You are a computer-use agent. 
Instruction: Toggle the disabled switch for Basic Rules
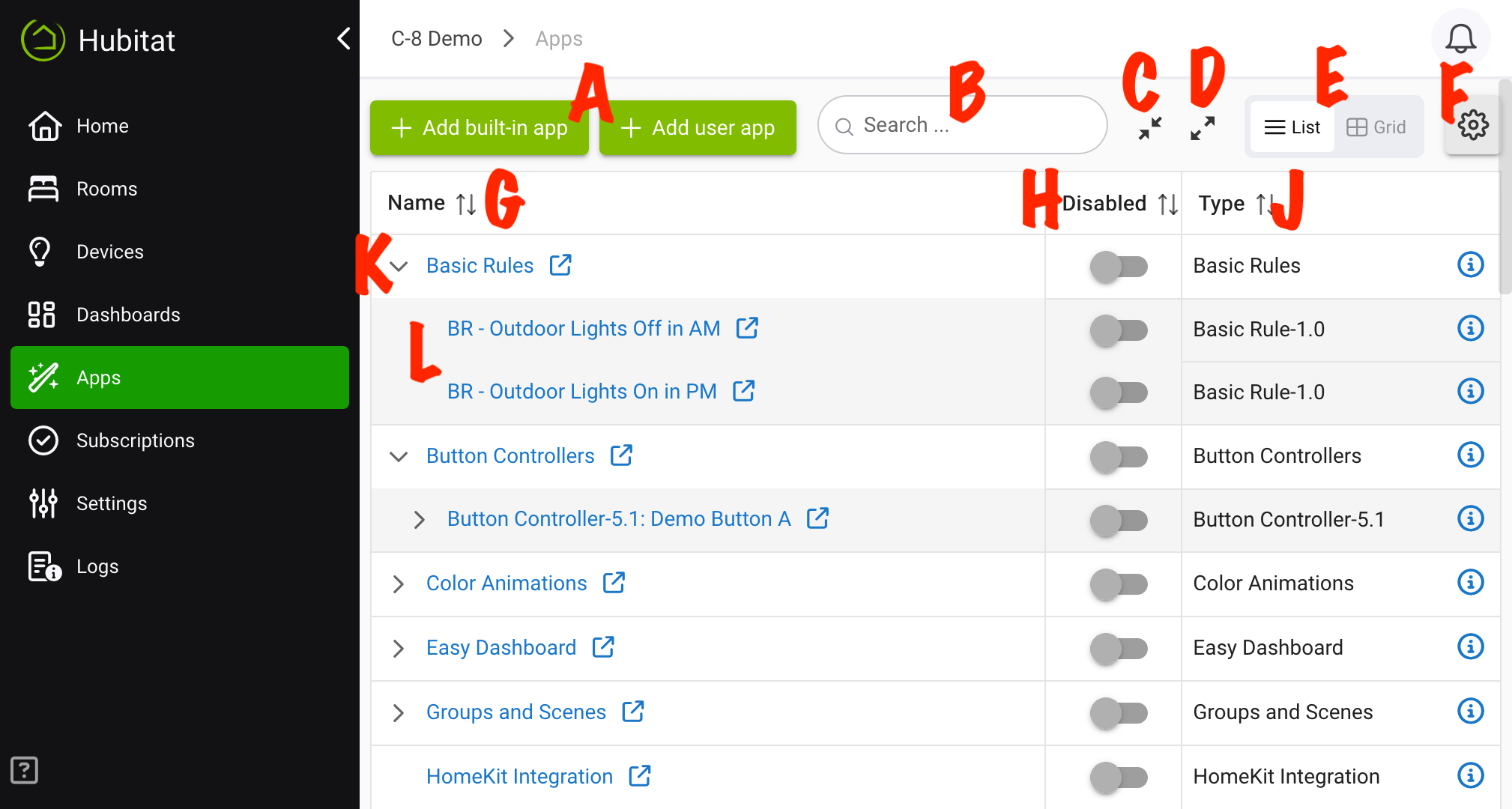[x=1117, y=265]
